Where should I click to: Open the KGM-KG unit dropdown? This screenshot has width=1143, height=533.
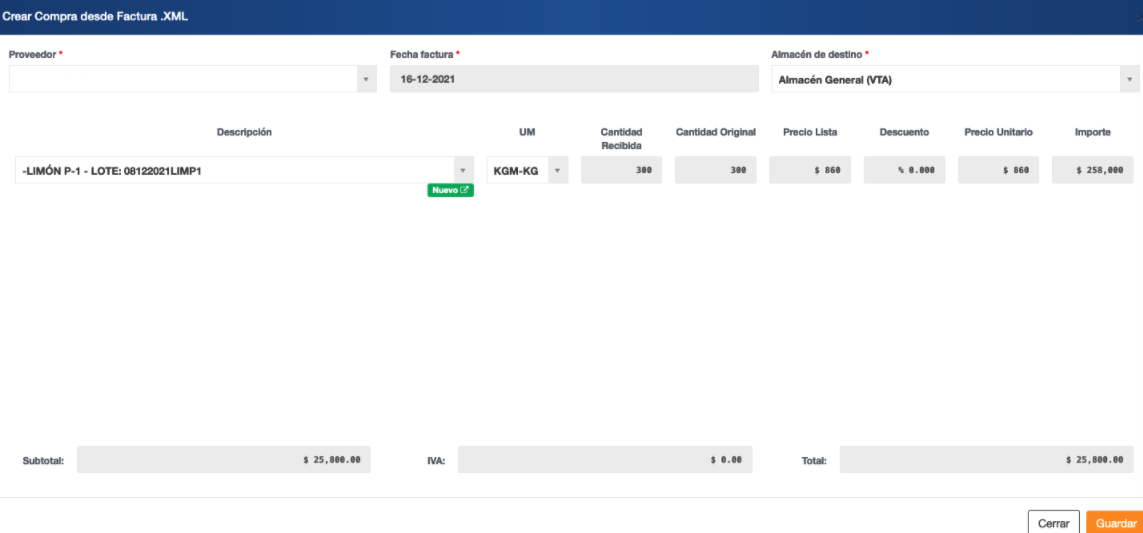coord(527,170)
